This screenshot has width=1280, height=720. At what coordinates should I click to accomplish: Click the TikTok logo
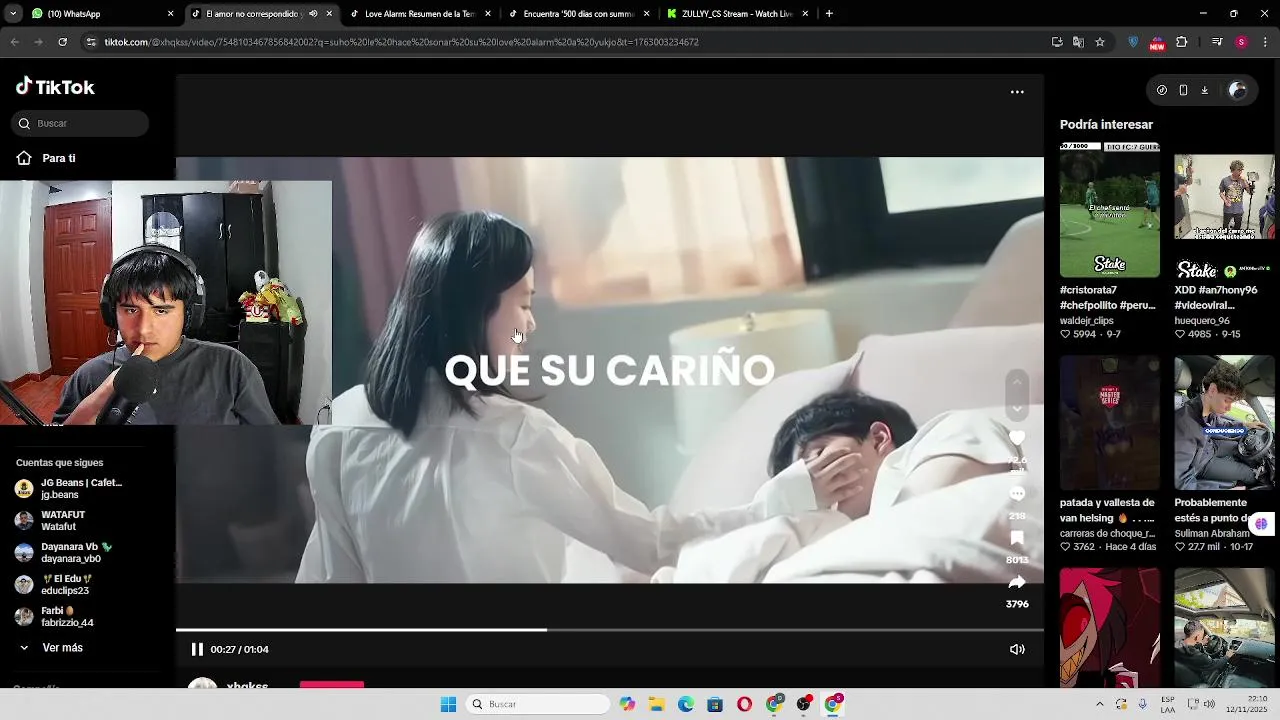(55, 87)
